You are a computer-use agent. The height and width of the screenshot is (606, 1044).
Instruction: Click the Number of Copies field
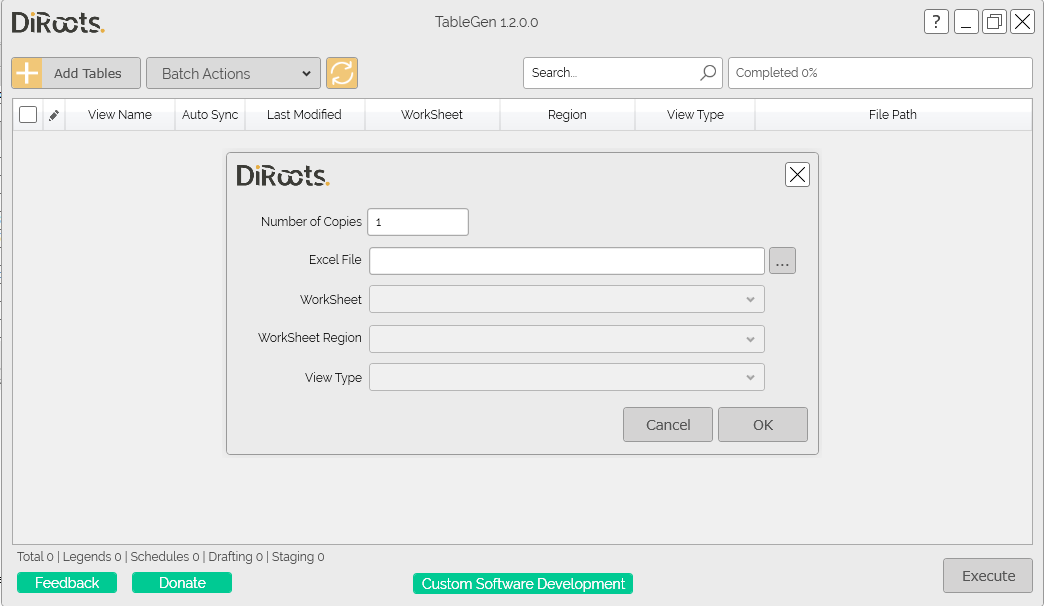(x=418, y=222)
